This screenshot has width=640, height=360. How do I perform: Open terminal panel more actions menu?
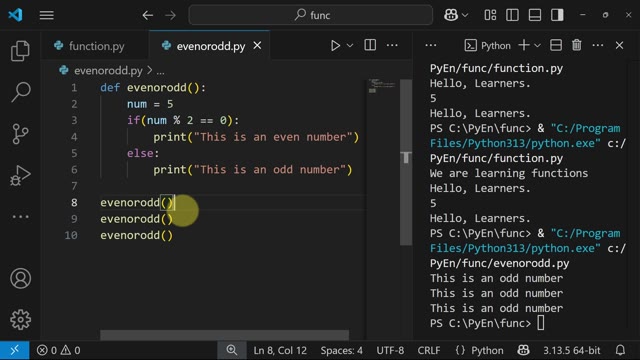click(x=598, y=45)
